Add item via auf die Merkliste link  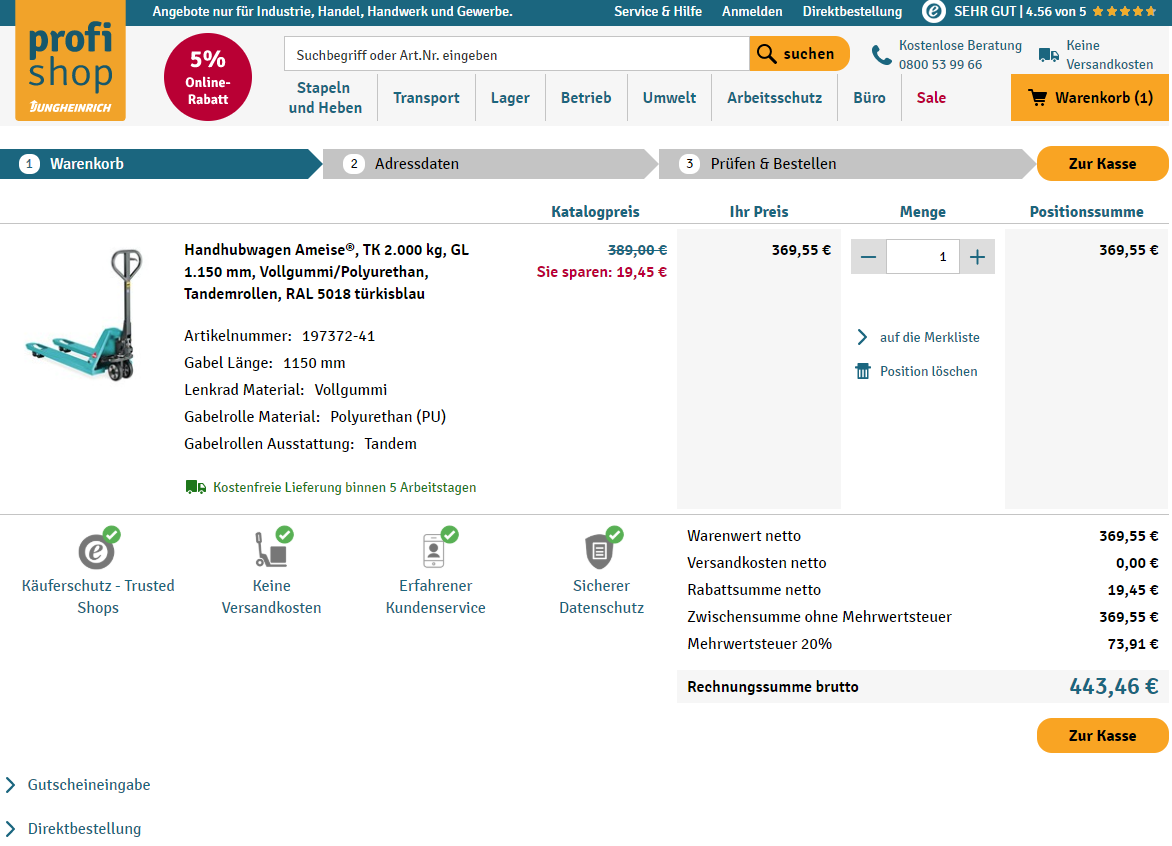pyautogui.click(x=929, y=337)
